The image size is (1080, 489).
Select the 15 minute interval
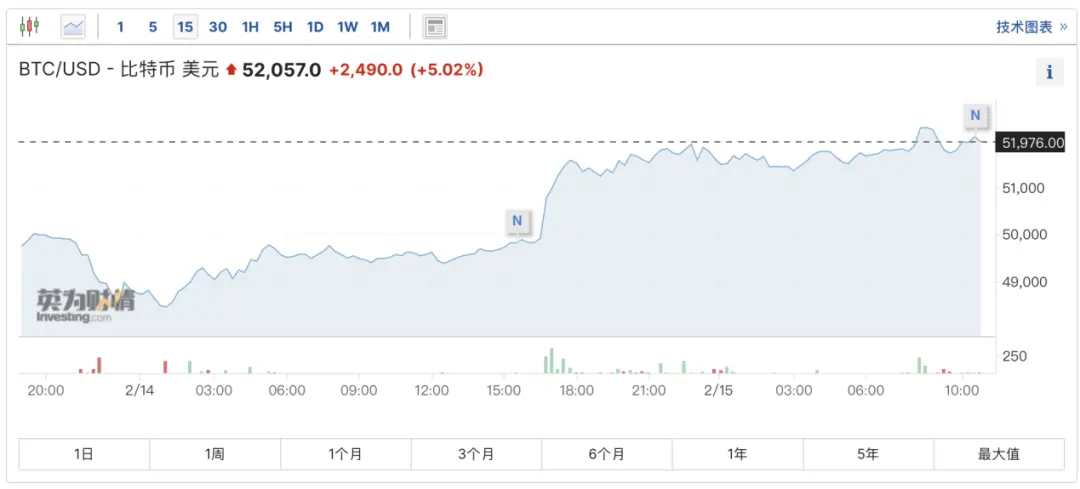(x=185, y=27)
